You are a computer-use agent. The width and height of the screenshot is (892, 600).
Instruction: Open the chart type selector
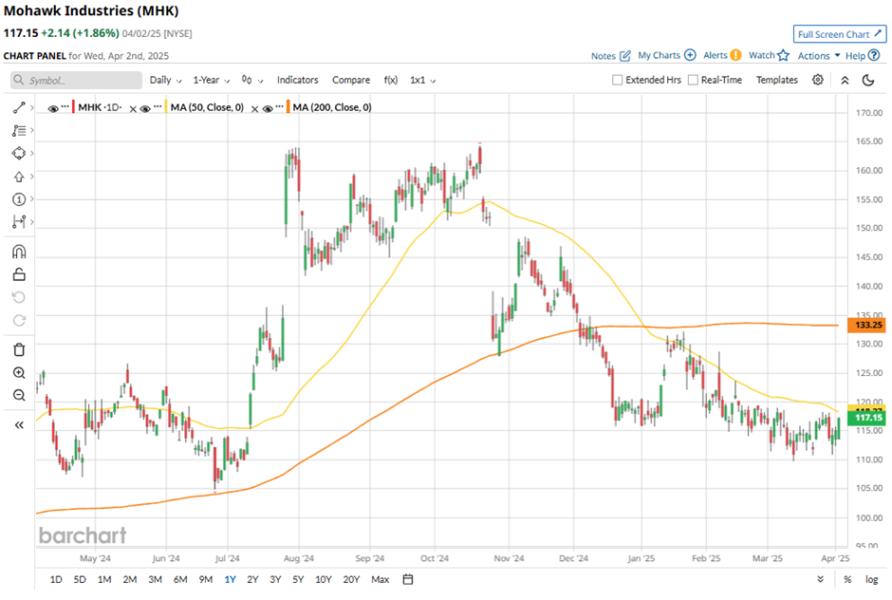tap(252, 80)
